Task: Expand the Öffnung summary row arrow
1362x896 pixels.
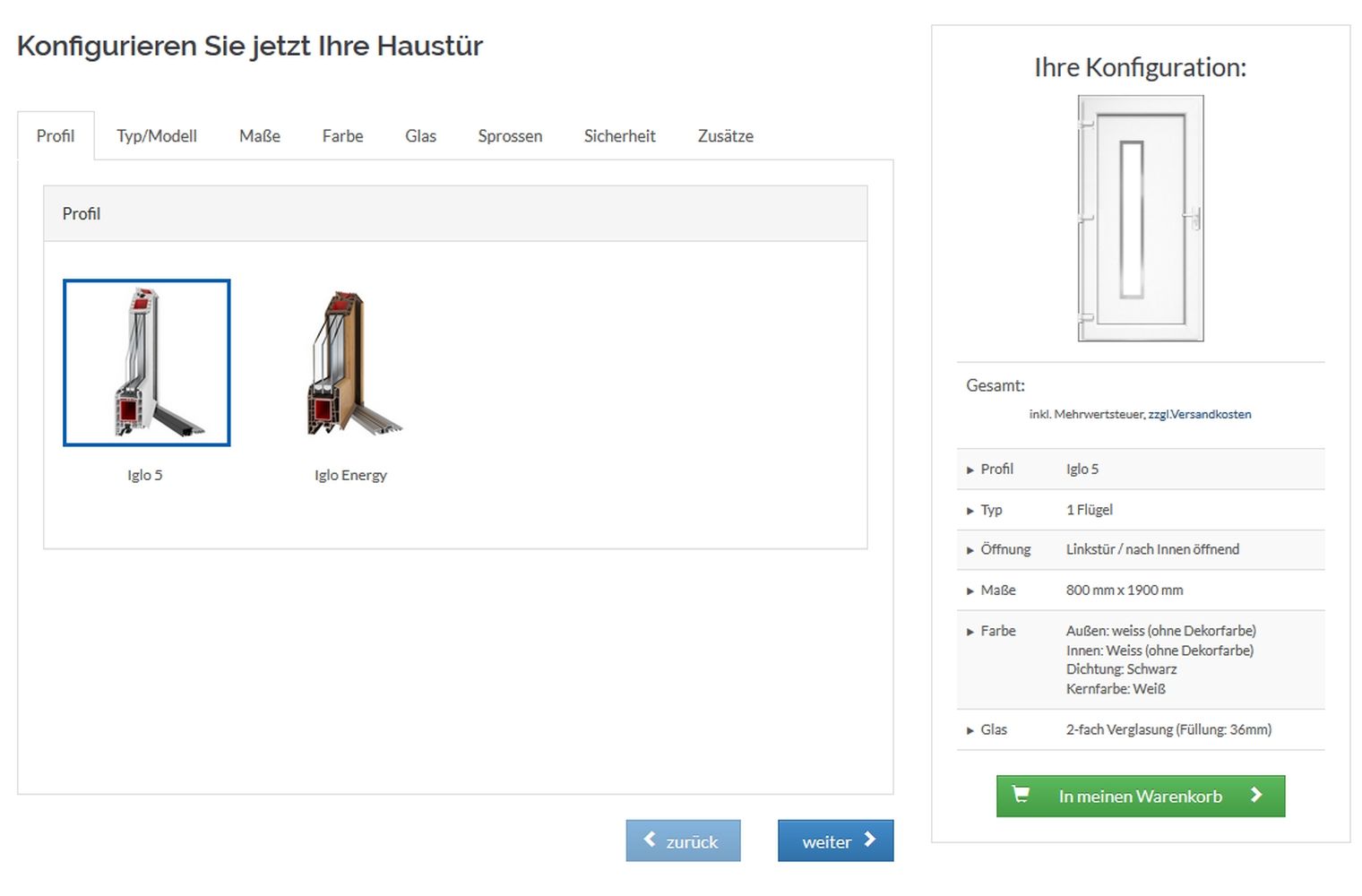Action: (970, 550)
